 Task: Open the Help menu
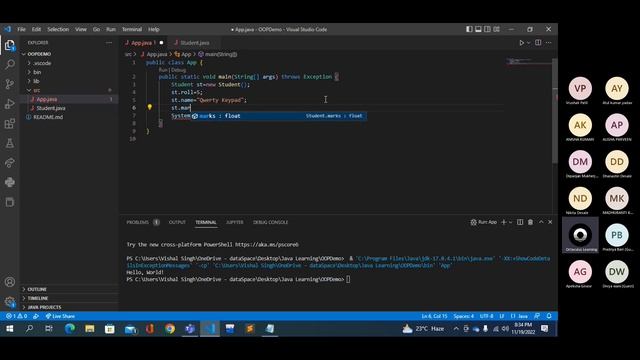(153, 29)
